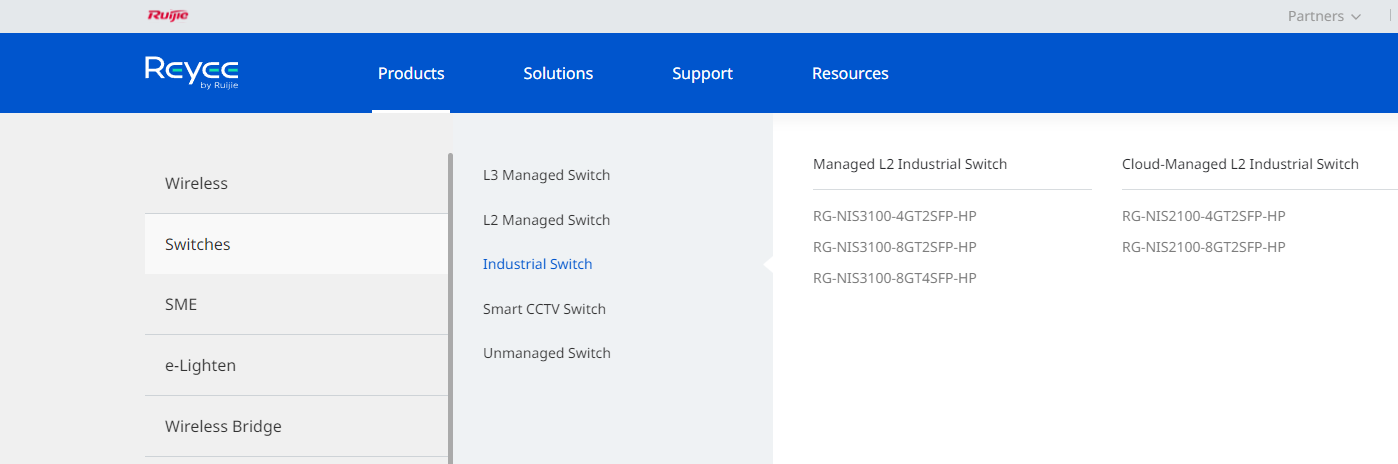Click the red Ruijie logo in top bar

coord(167,15)
